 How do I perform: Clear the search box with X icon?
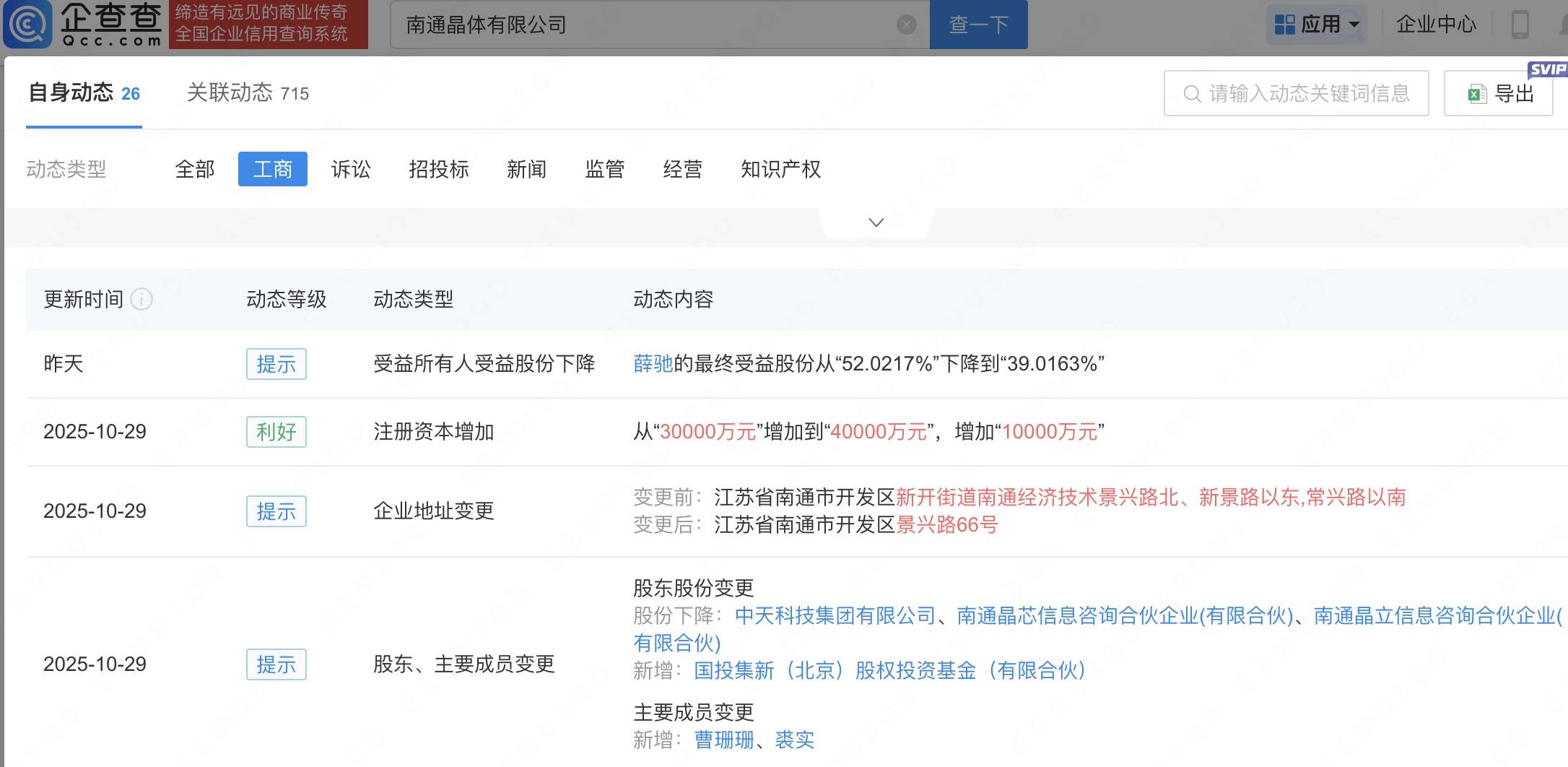(x=906, y=25)
